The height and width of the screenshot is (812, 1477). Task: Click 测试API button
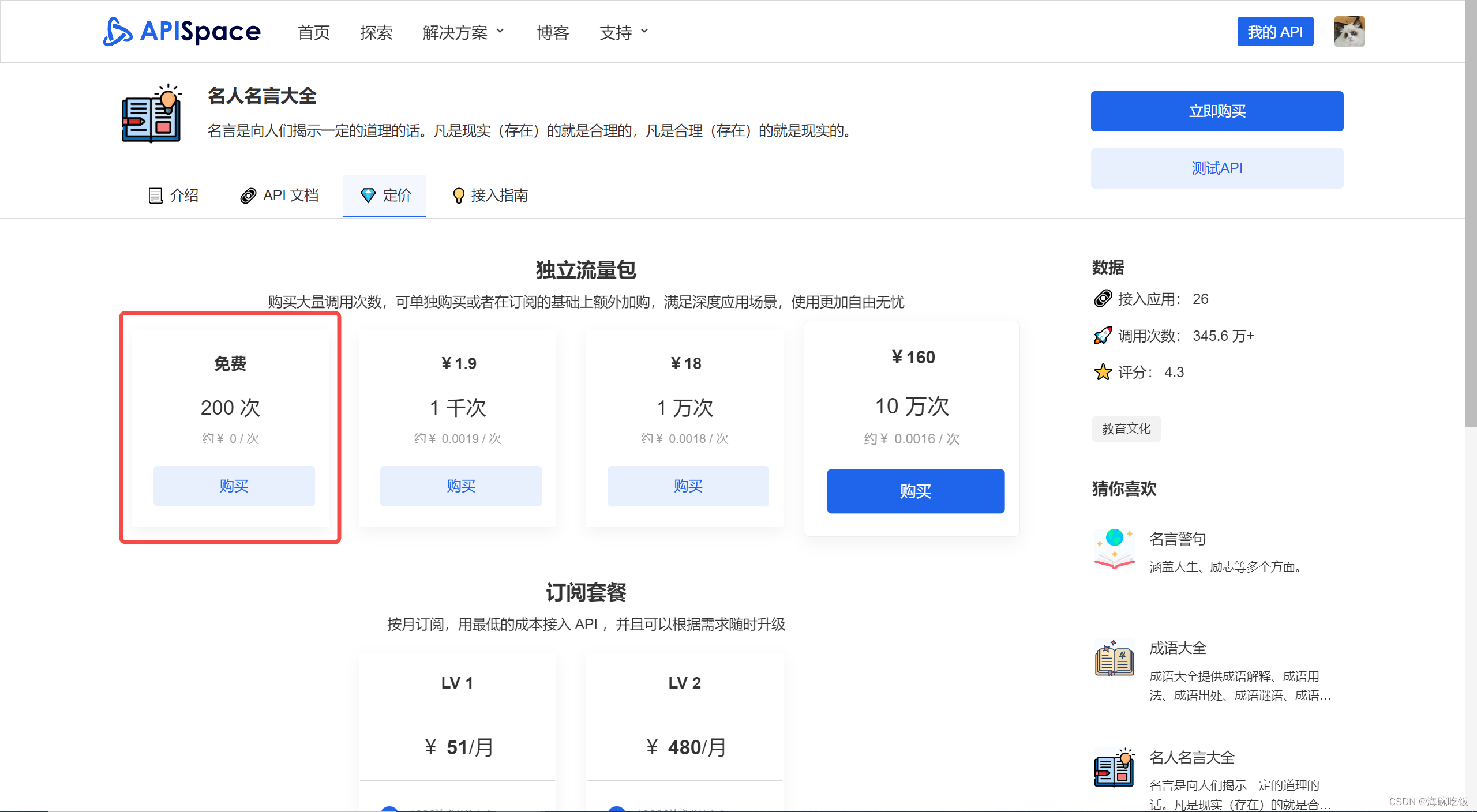pos(1216,168)
